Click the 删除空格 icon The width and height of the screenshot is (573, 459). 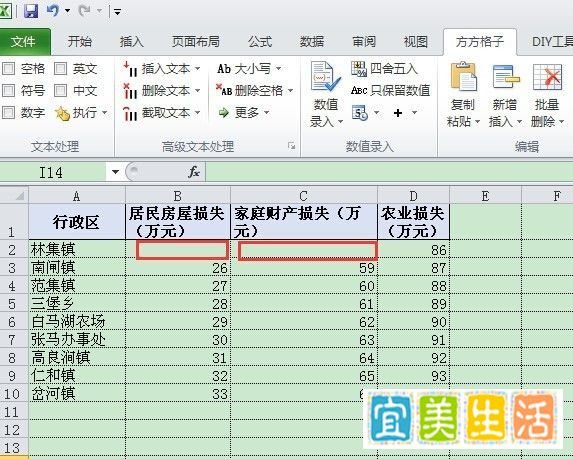click(224, 90)
